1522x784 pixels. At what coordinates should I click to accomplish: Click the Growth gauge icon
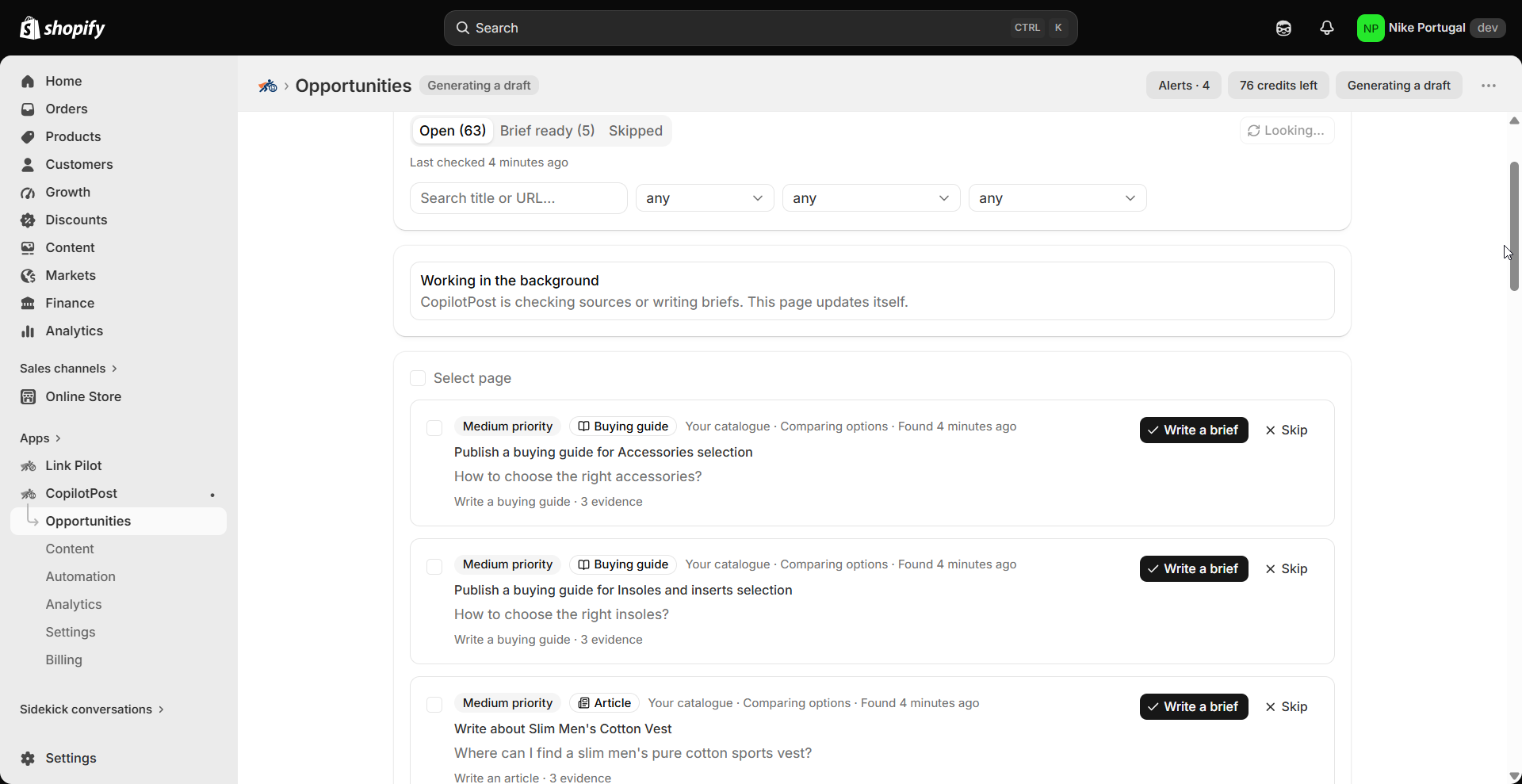pyautogui.click(x=28, y=192)
